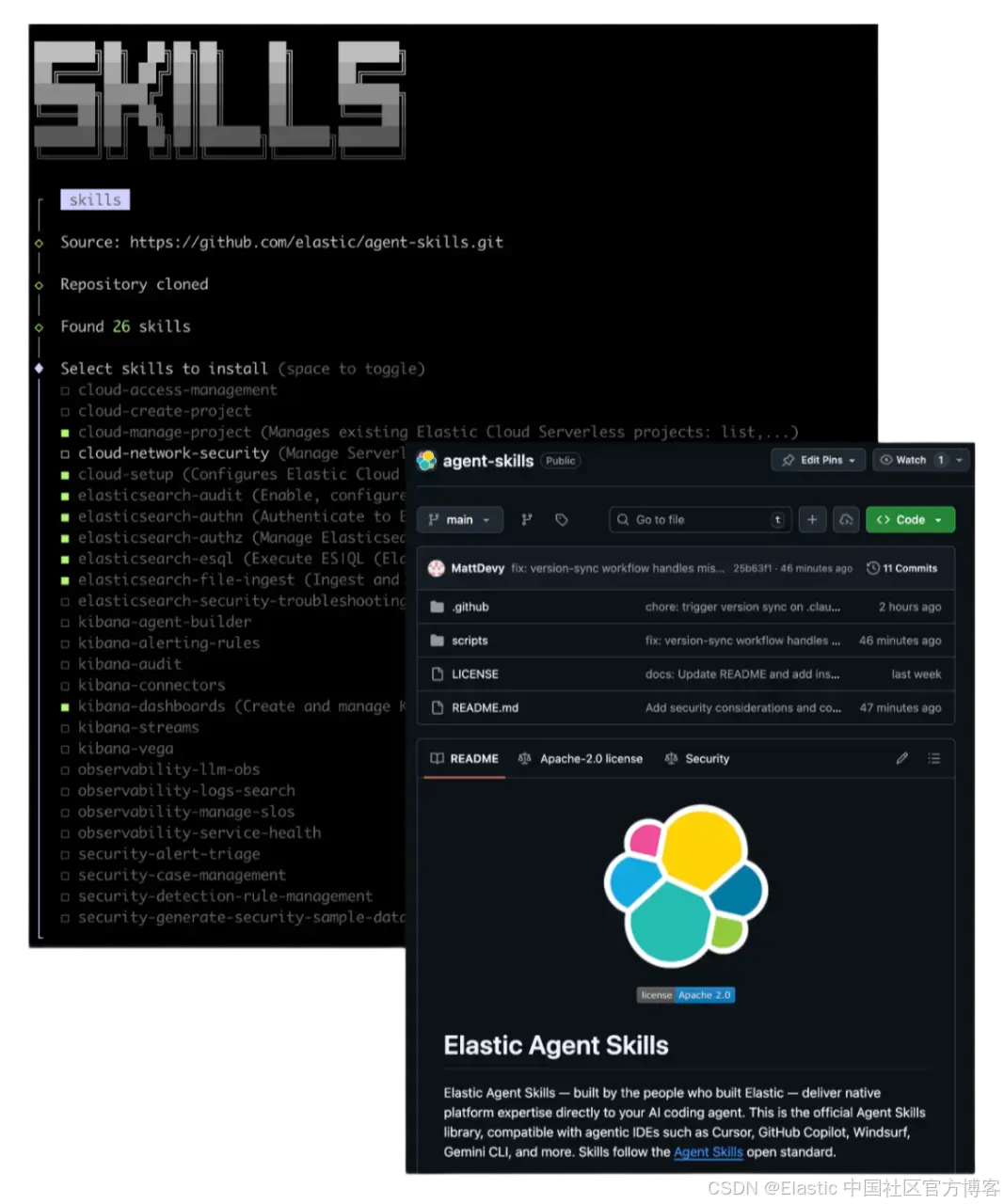This screenshot has height=1204, width=1004.
Task: Select security-detection-rule-management row text
Action: 225,896
